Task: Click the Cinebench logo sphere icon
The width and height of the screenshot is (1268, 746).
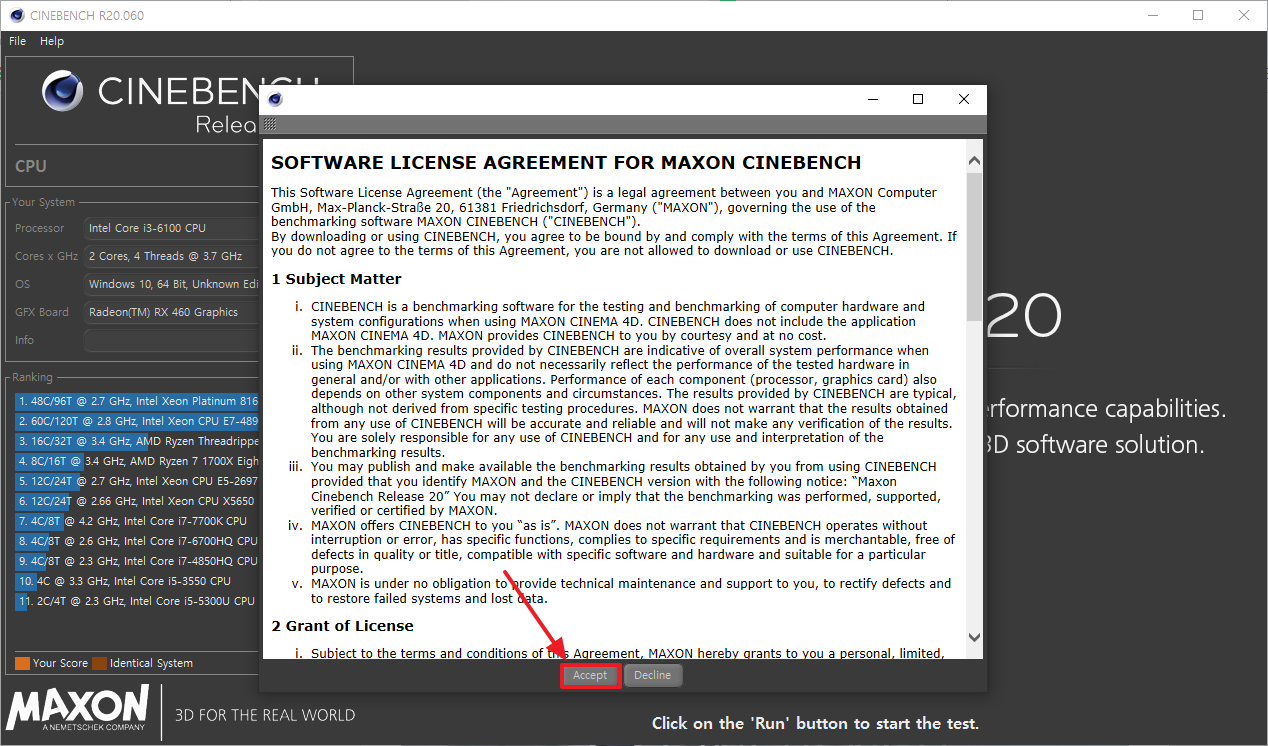Action: 63,91
